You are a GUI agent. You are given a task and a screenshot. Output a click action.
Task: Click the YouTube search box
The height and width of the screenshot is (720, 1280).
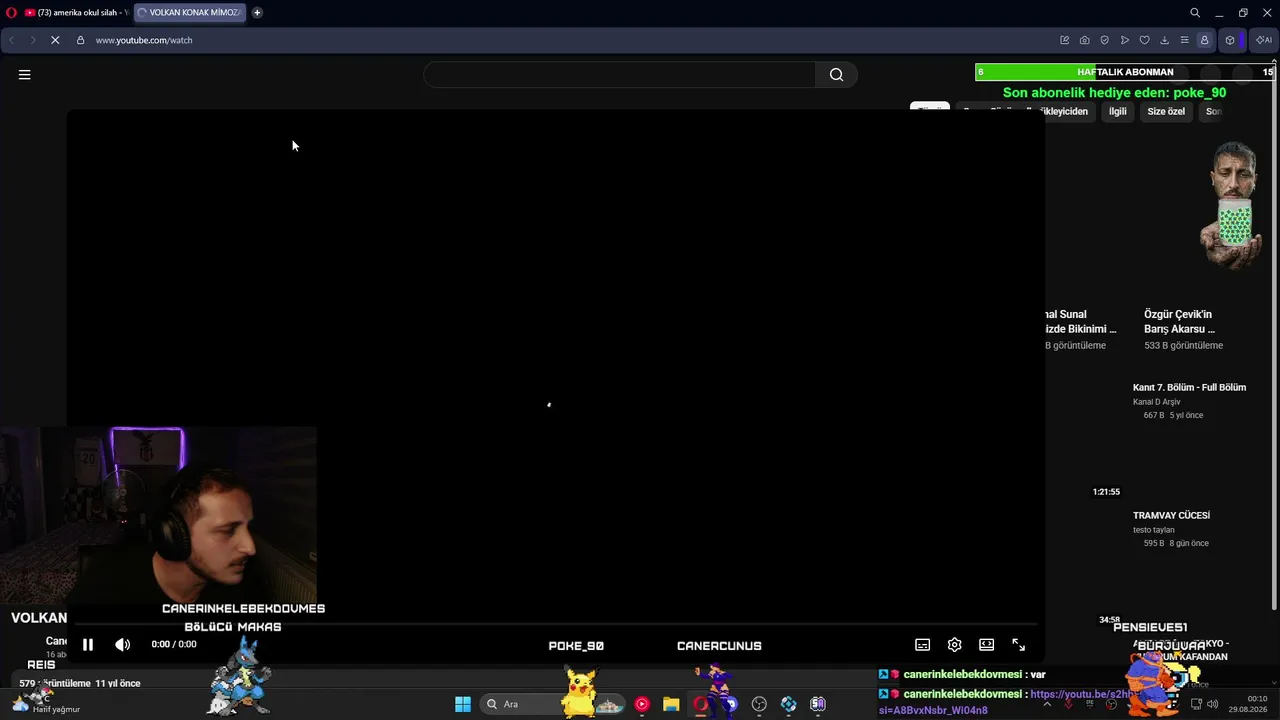[620, 74]
